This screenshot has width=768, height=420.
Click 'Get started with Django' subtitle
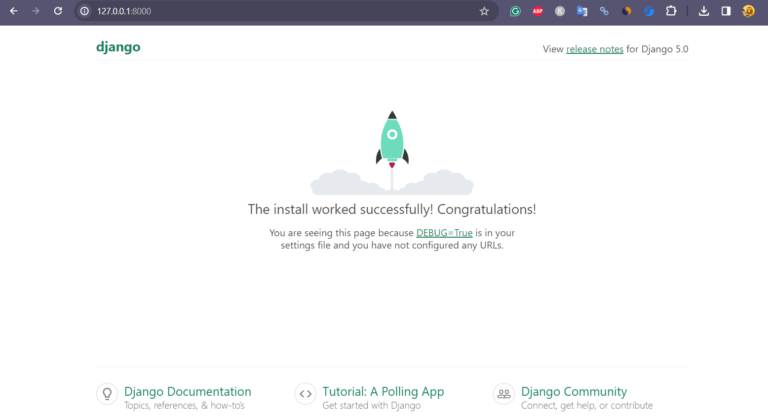pyautogui.click(x=371, y=405)
